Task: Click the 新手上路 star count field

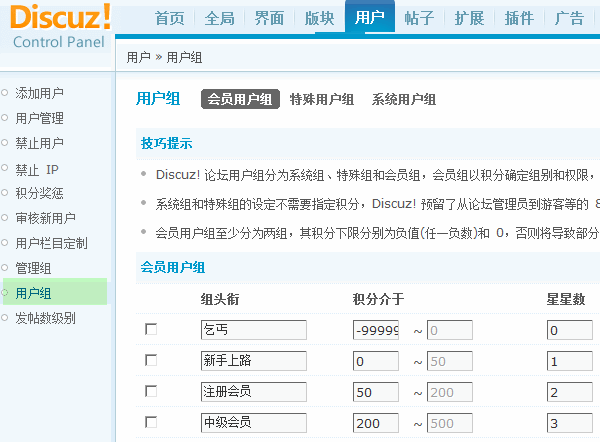Action: (572, 361)
